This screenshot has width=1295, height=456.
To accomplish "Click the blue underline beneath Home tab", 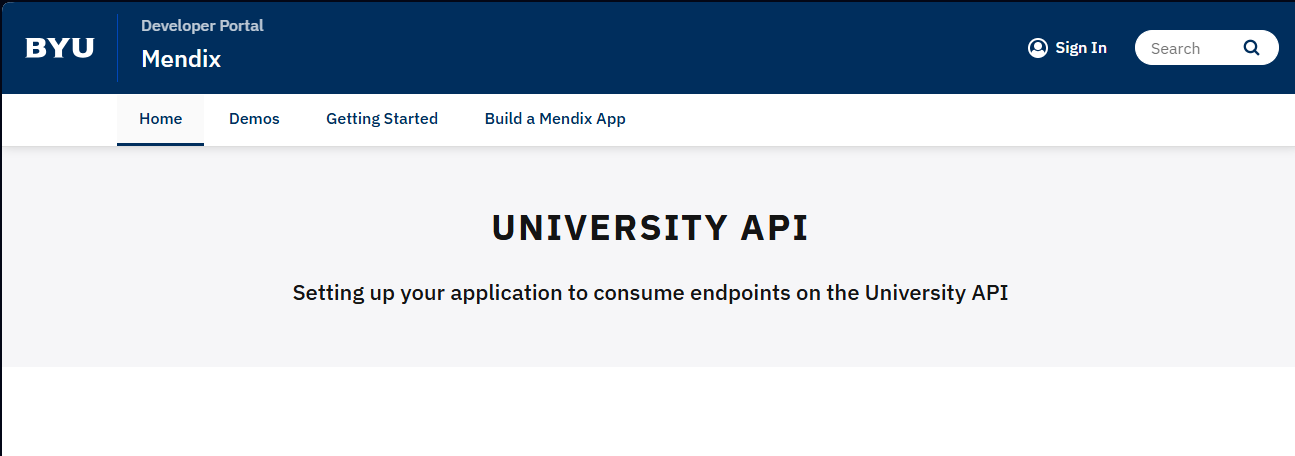I will click(160, 144).
